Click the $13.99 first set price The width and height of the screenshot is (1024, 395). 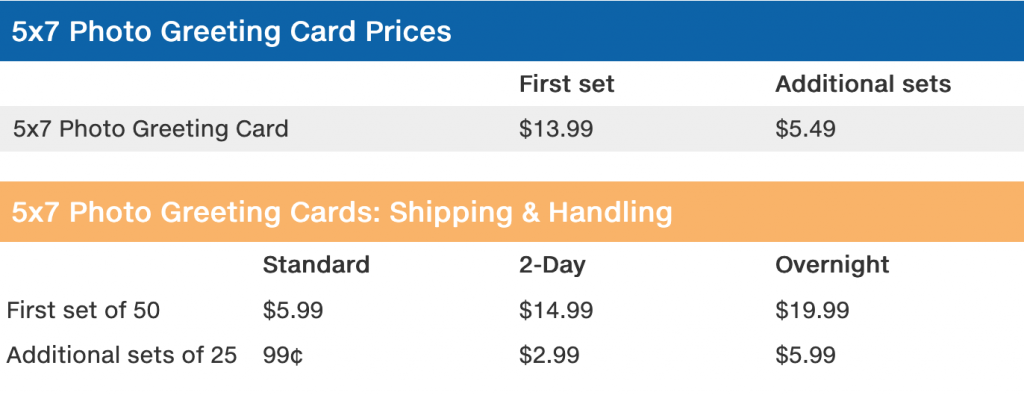[556, 129]
